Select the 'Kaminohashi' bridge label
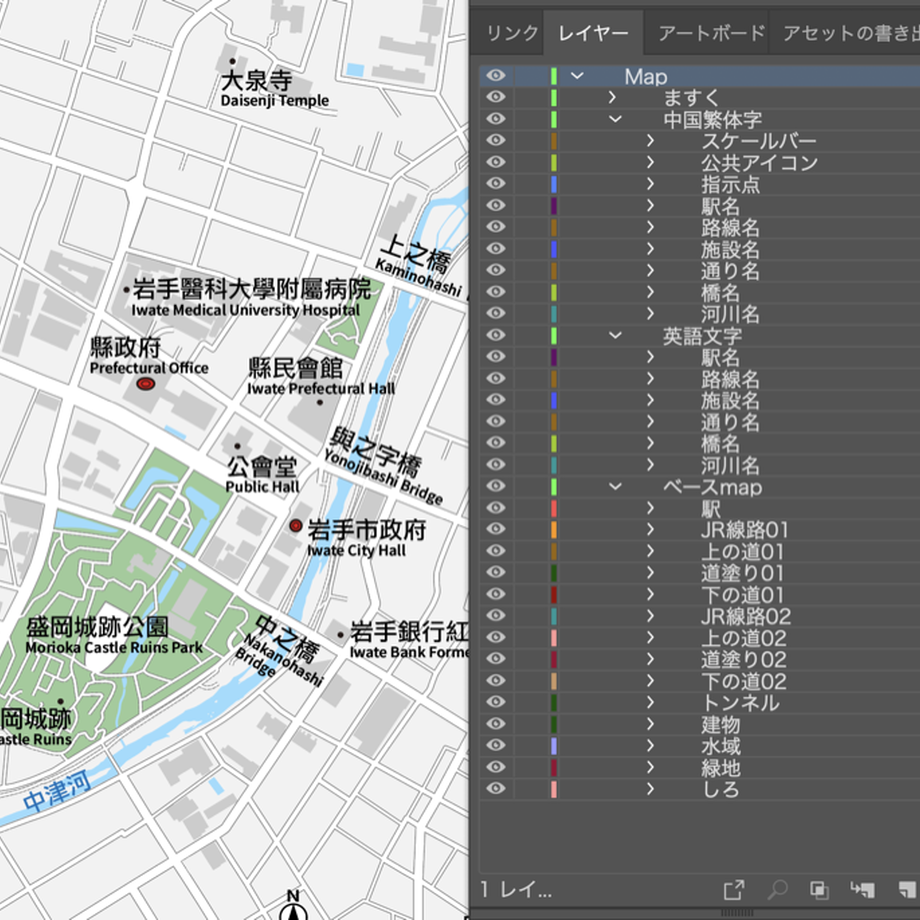This screenshot has height=920, width=920. (418, 278)
